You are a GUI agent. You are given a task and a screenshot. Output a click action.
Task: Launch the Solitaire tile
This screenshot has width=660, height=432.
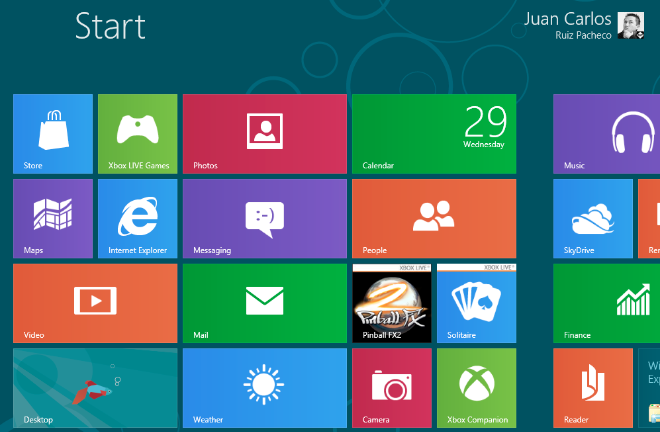[476, 303]
